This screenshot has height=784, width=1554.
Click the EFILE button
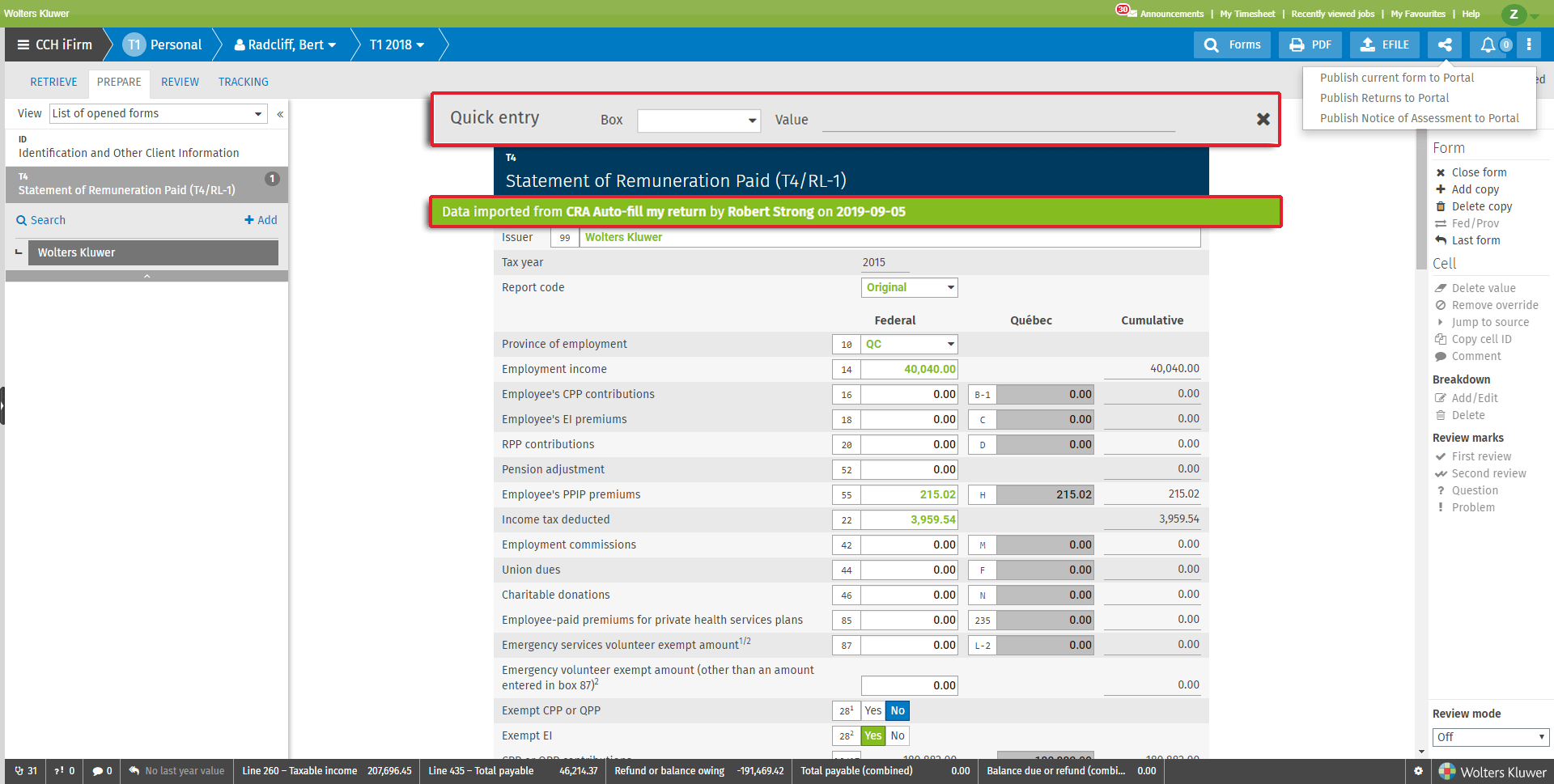coord(1385,44)
